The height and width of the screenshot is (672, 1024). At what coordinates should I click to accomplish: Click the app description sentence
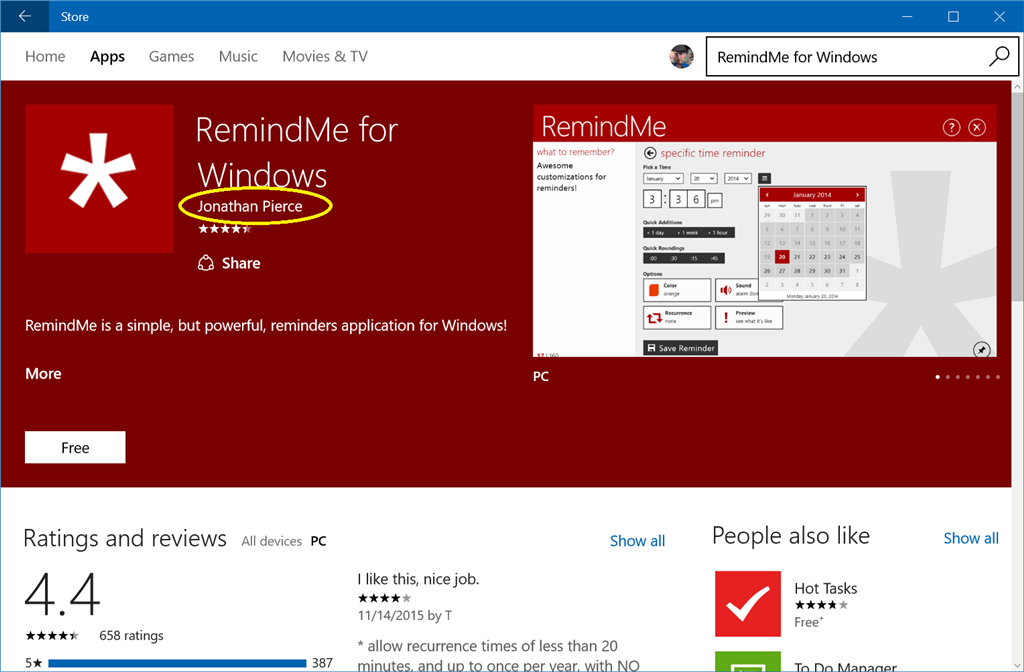[x=266, y=325]
